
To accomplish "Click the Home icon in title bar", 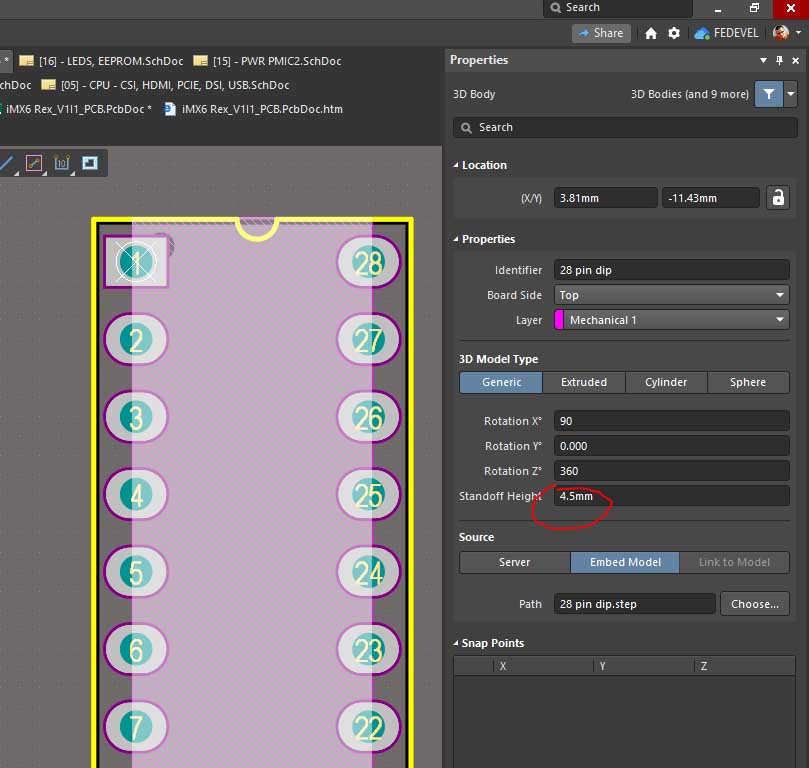I will coord(651,33).
